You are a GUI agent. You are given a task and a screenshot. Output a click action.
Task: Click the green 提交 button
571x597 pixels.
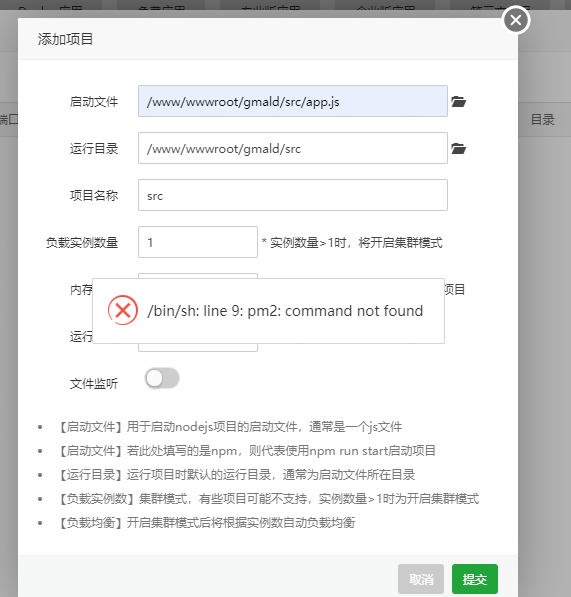click(475, 579)
